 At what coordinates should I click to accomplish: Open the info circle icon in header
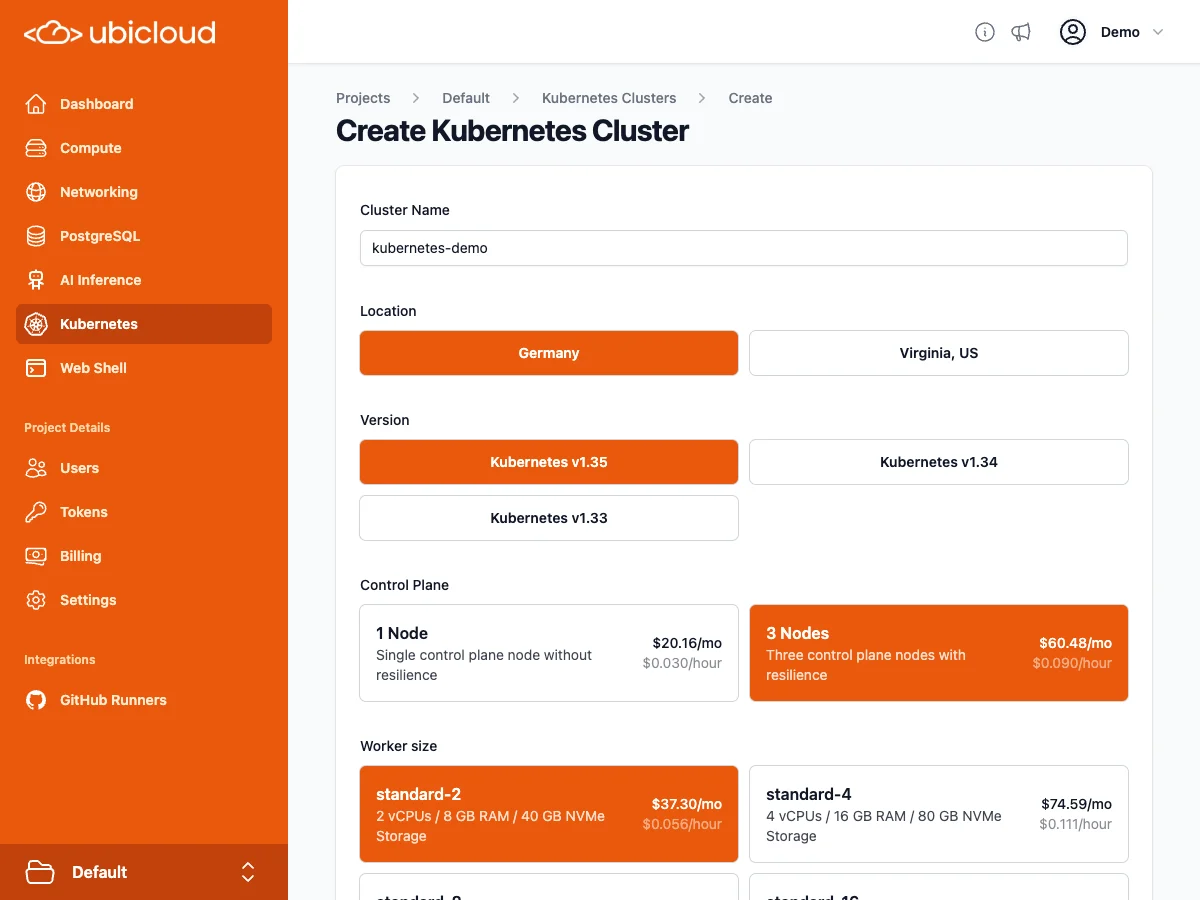coord(985,32)
